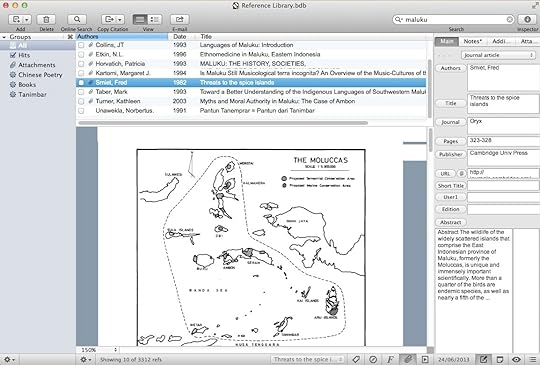Click the Delete trash icon
540x365 pixels.
point(46,20)
